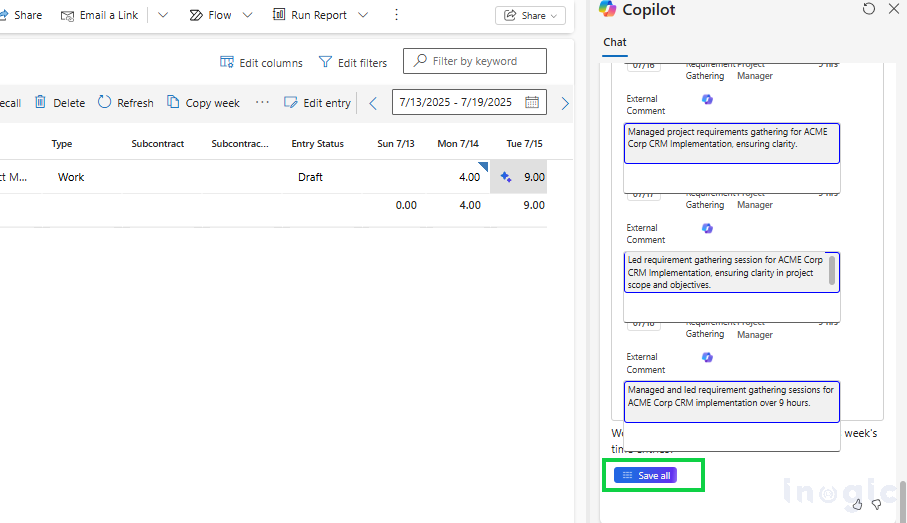
Task: Click Copilot icon beside third External Comment
Action: click(x=707, y=358)
